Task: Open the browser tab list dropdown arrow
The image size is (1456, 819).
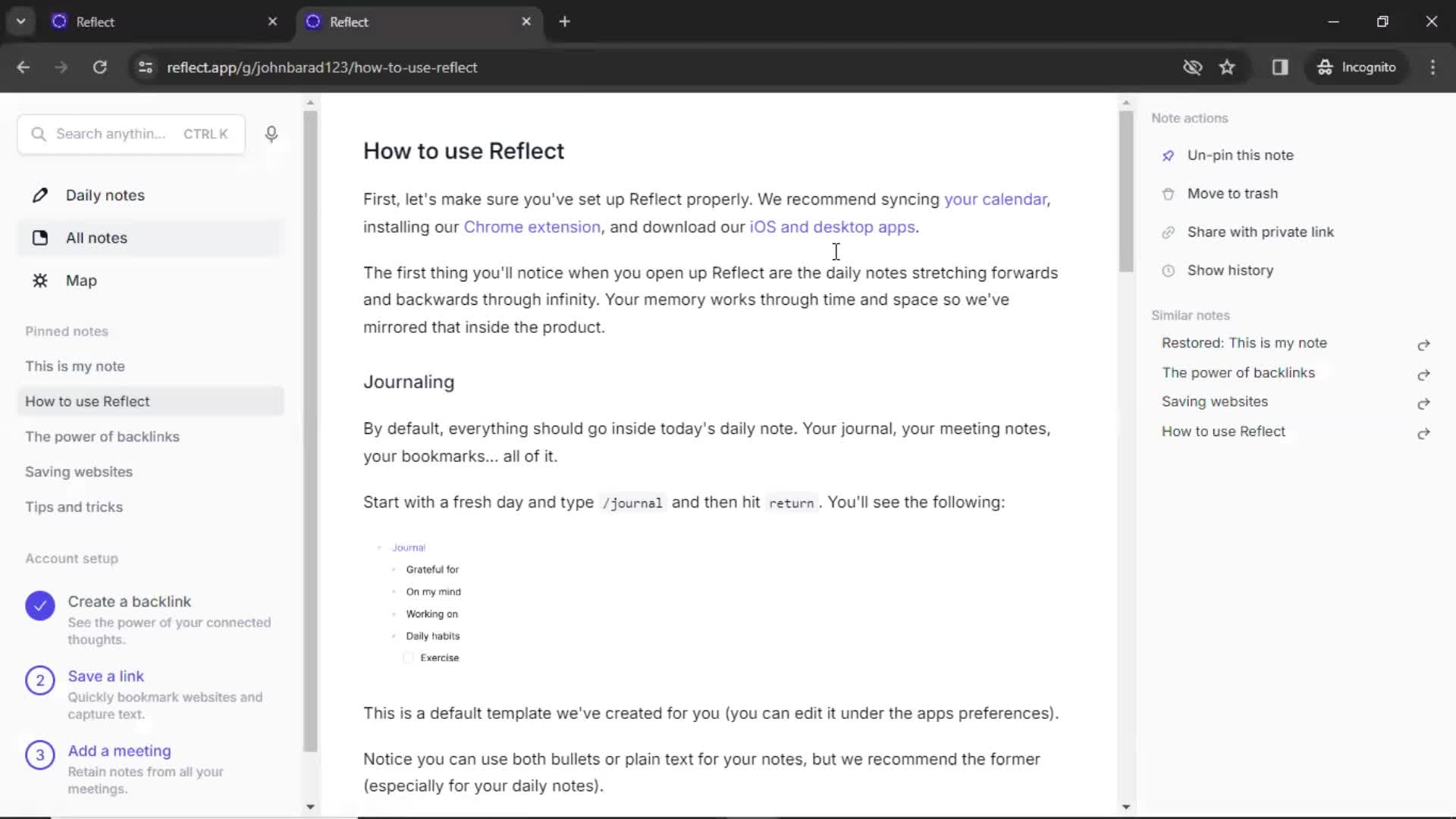Action: pos(21,21)
